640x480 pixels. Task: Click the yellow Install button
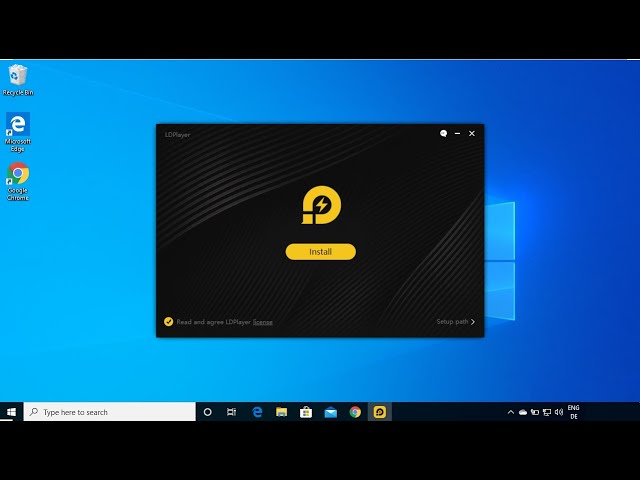pyautogui.click(x=320, y=252)
